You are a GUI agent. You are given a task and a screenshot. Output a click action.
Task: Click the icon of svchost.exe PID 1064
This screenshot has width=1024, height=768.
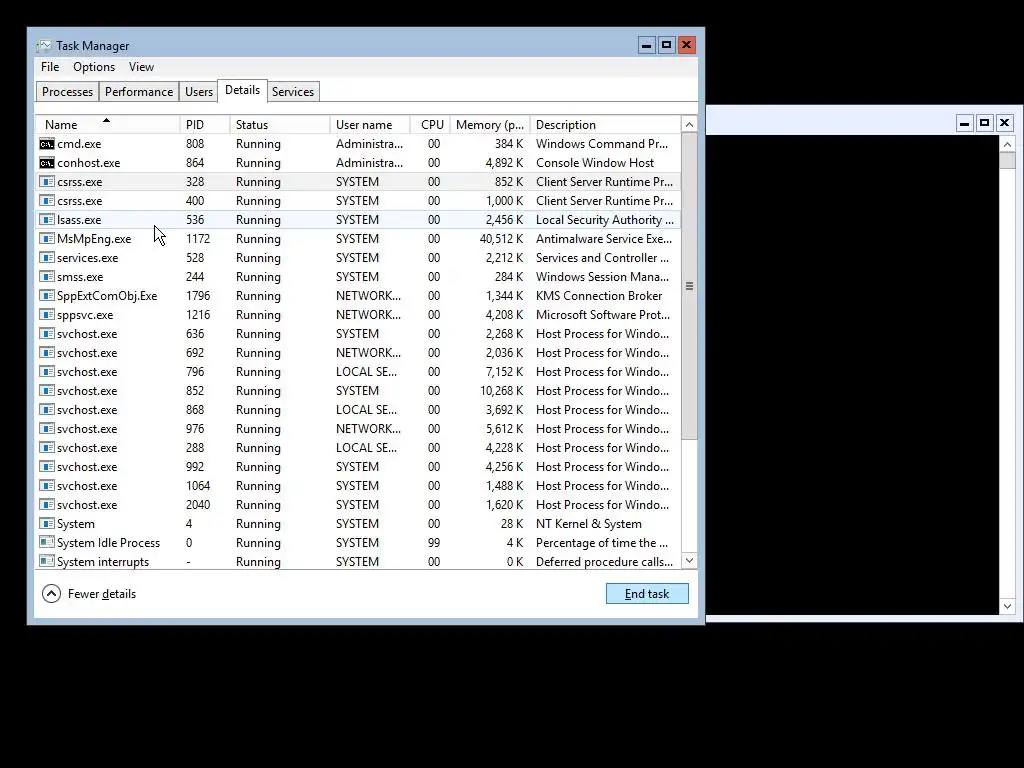[x=46, y=485]
